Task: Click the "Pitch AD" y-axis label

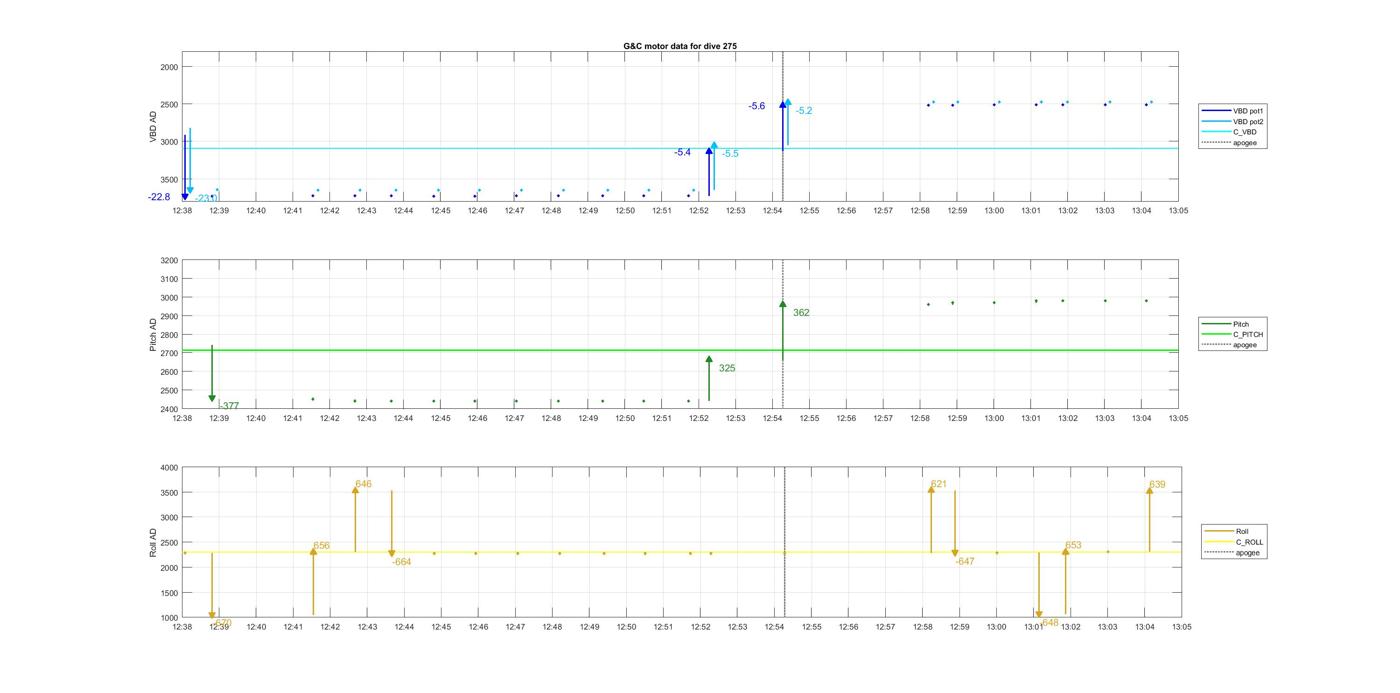Action: tap(154, 335)
